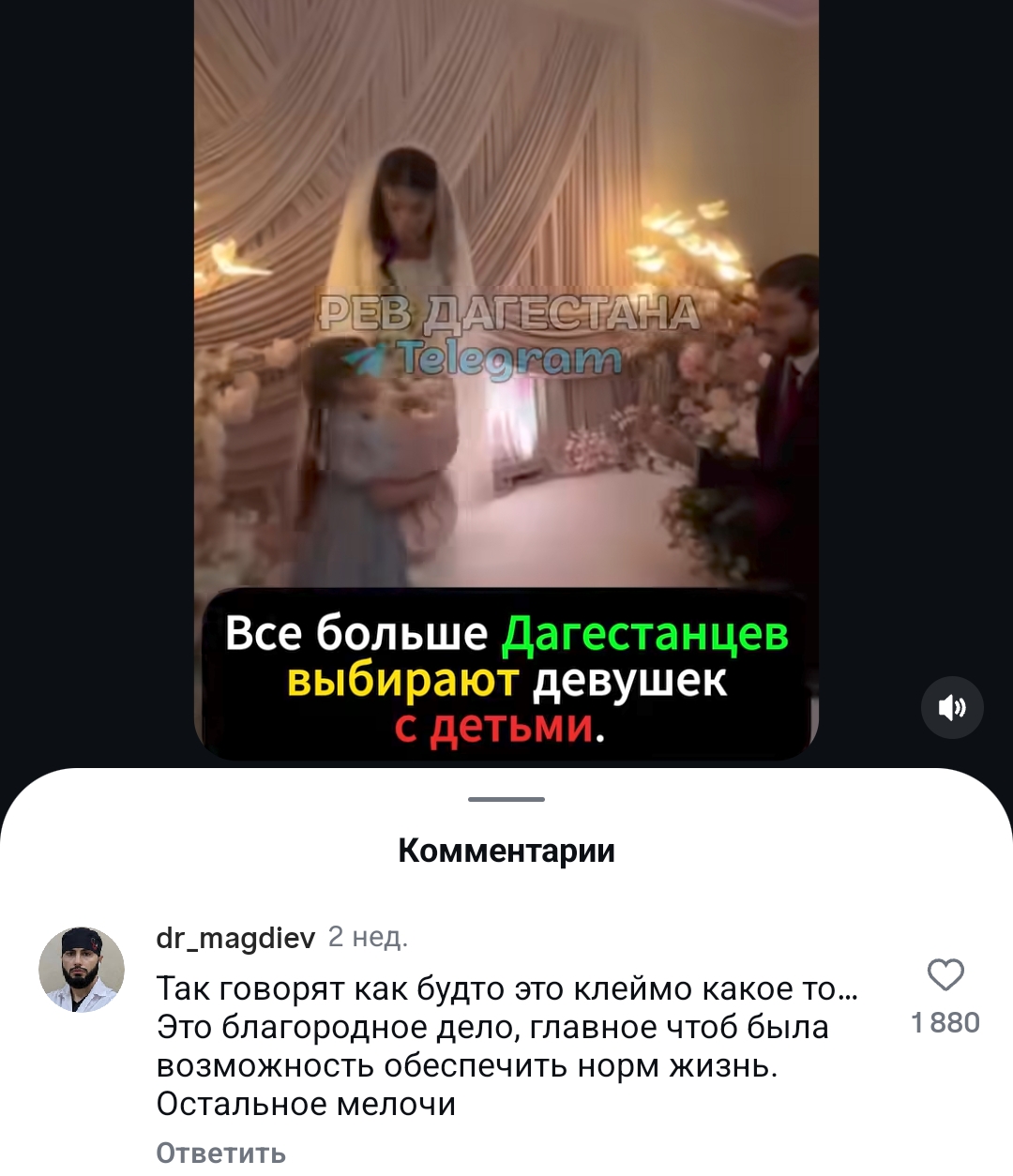Screen dimensions: 1013x1176
Task: Open dr_magdiev's profile picture
Action: [82, 970]
